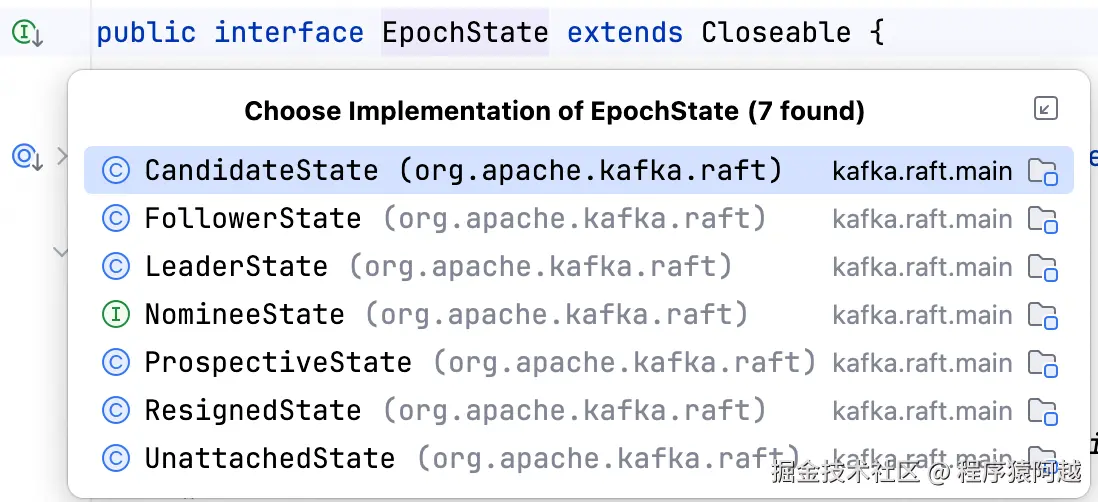Open popup in Find tool window
The image size is (1098, 502).
pos(1045,109)
